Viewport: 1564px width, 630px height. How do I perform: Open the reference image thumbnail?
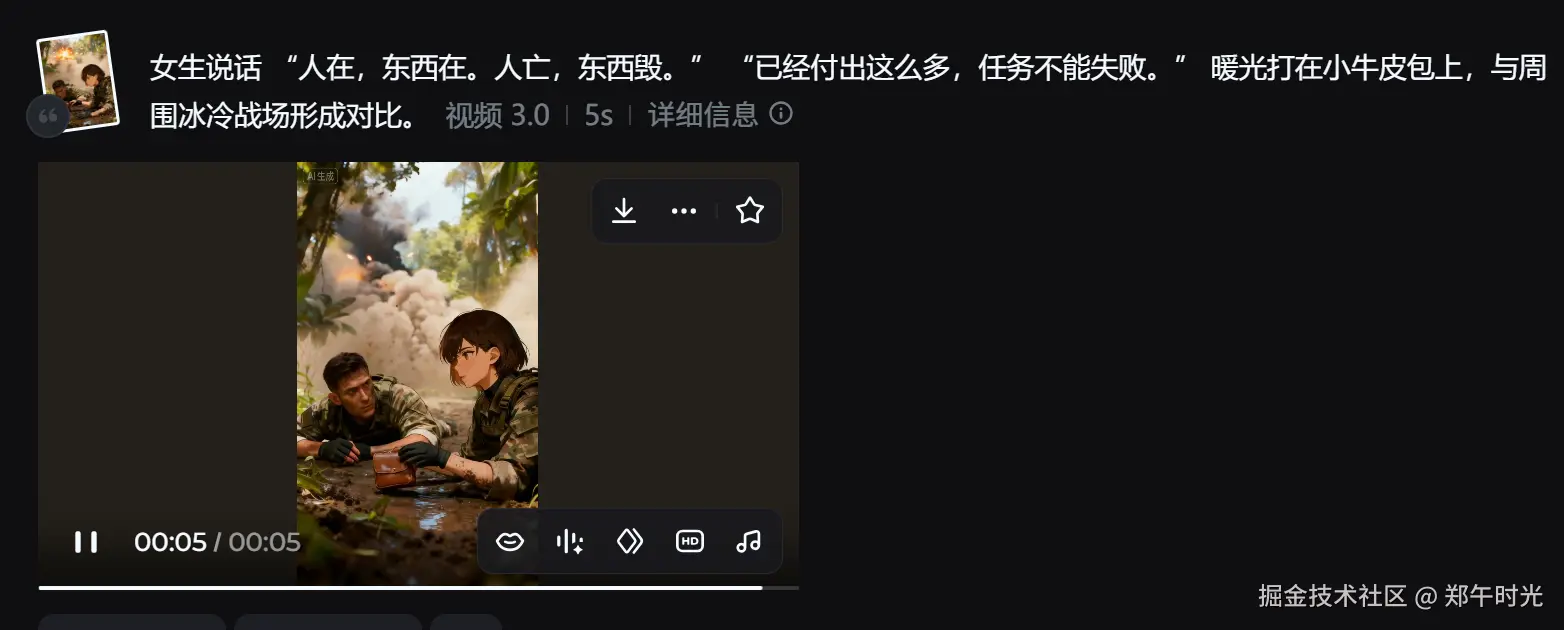coord(78,80)
